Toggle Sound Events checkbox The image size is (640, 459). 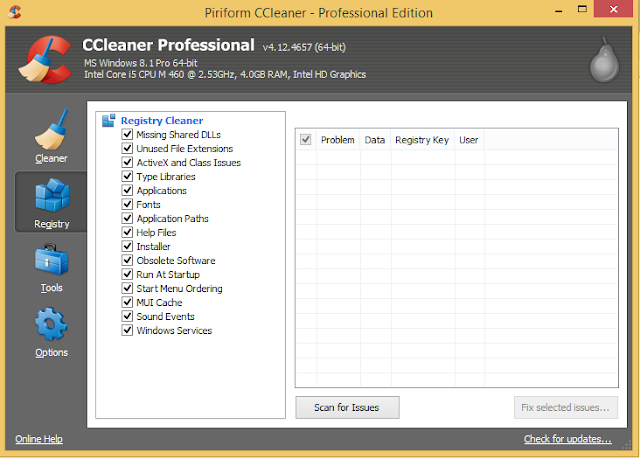(x=127, y=316)
